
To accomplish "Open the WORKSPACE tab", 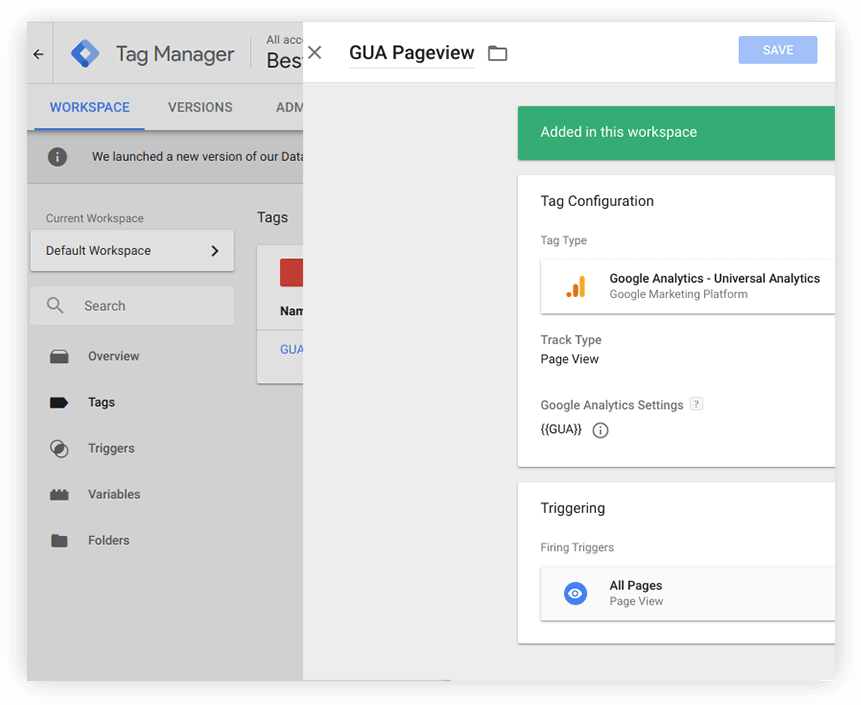I will coord(89,107).
